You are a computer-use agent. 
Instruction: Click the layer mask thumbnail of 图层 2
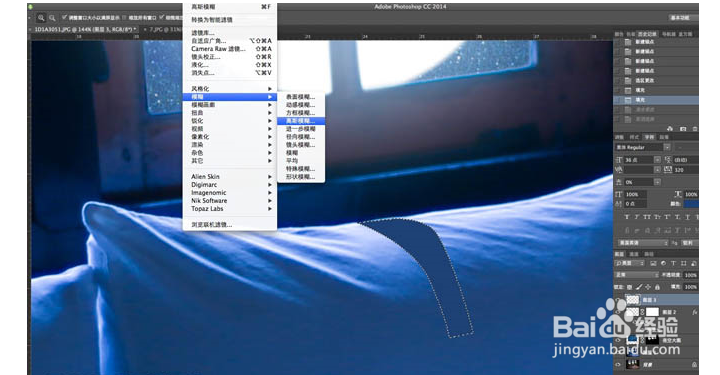(652, 312)
